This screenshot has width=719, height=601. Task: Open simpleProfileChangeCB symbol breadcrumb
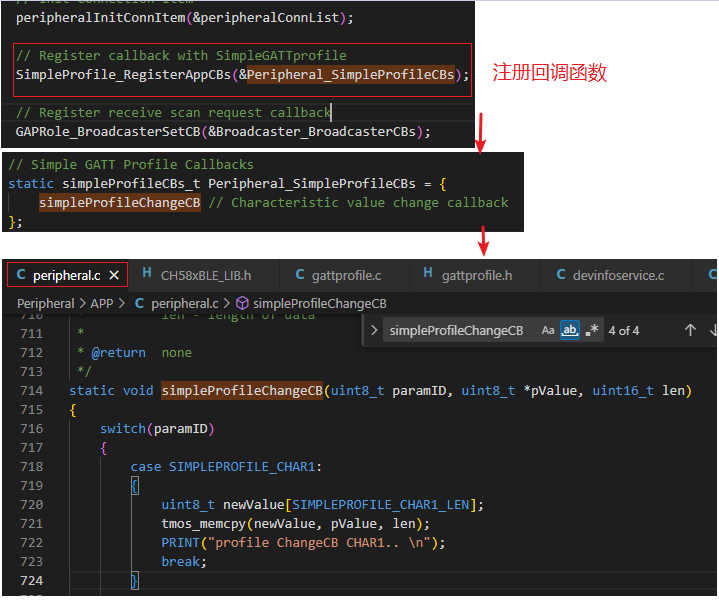click(320, 303)
